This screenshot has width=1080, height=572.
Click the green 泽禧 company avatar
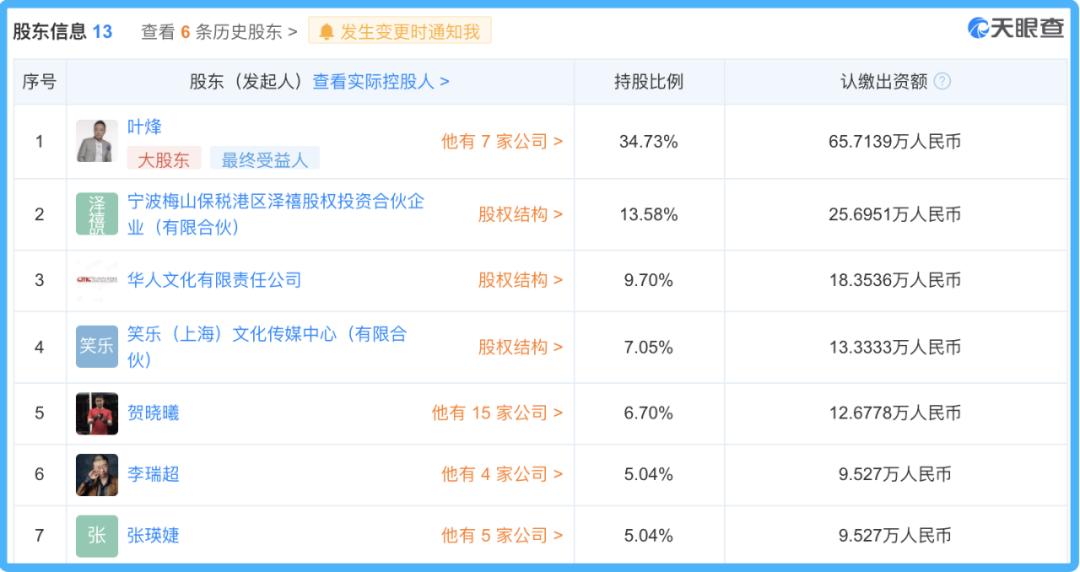(97, 214)
